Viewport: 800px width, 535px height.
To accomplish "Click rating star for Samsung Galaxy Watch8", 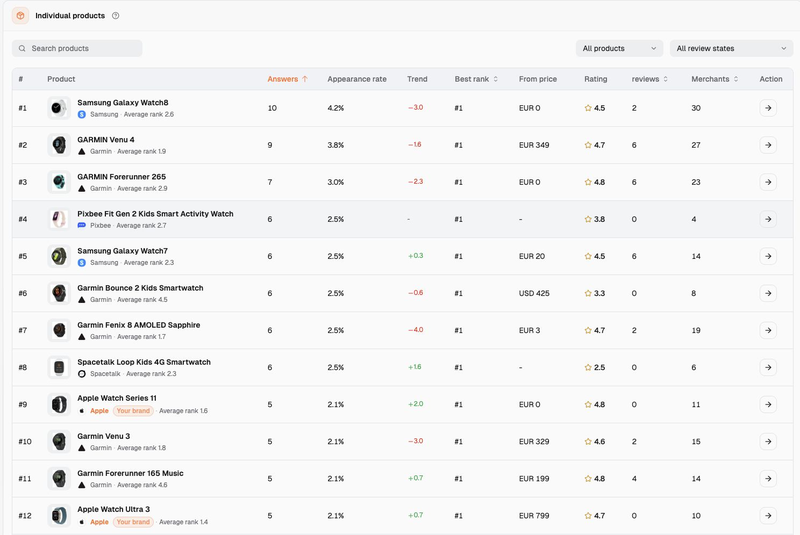I will click(588, 108).
